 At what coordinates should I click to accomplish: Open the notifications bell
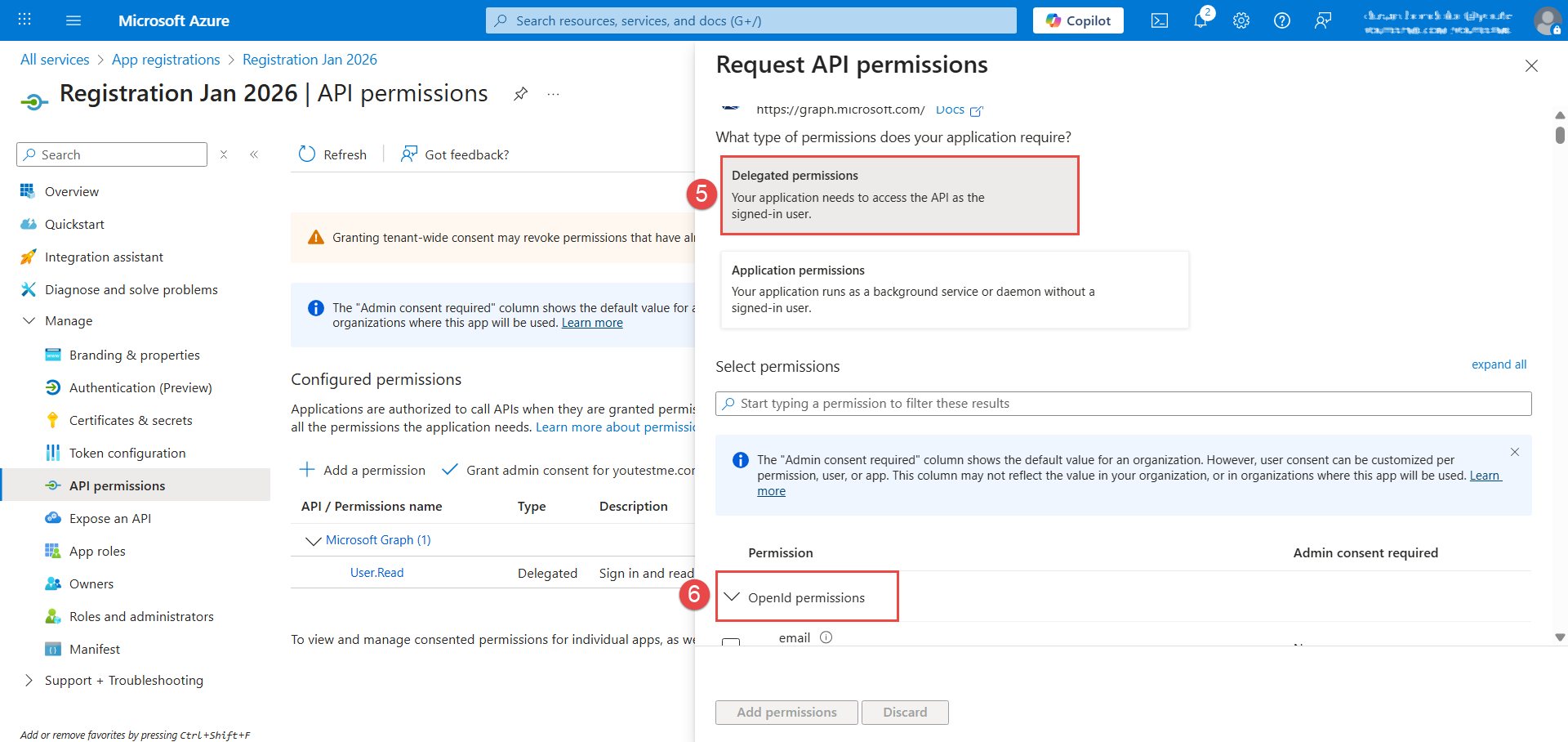pyautogui.click(x=1200, y=20)
